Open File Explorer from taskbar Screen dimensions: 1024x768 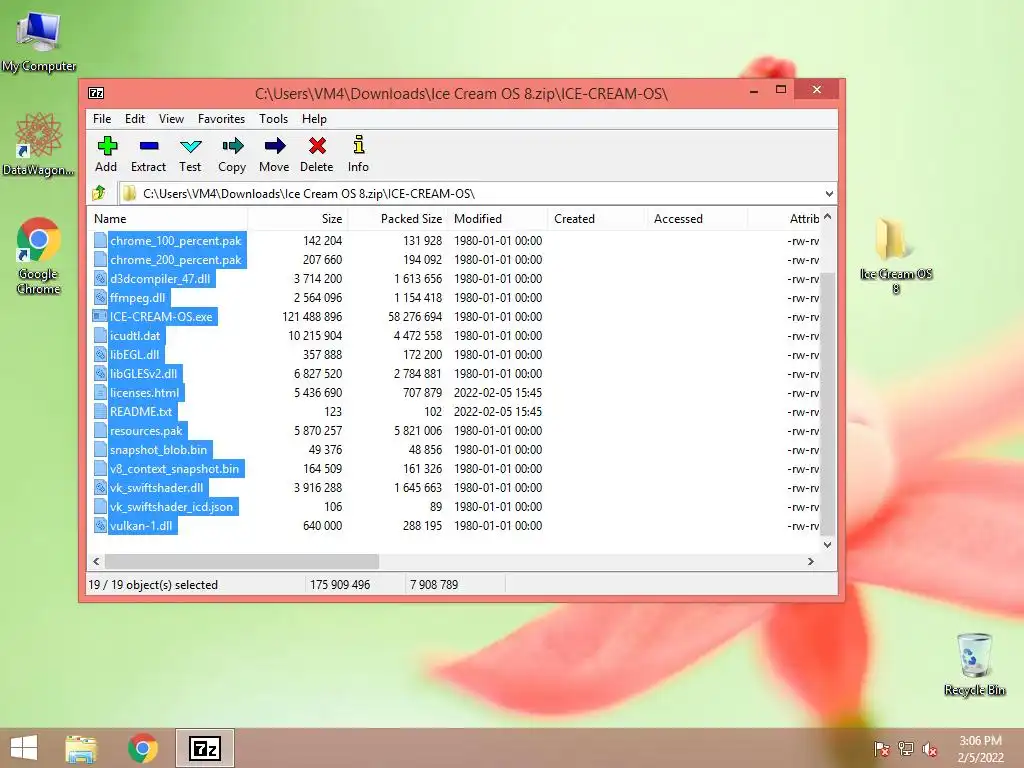point(81,748)
